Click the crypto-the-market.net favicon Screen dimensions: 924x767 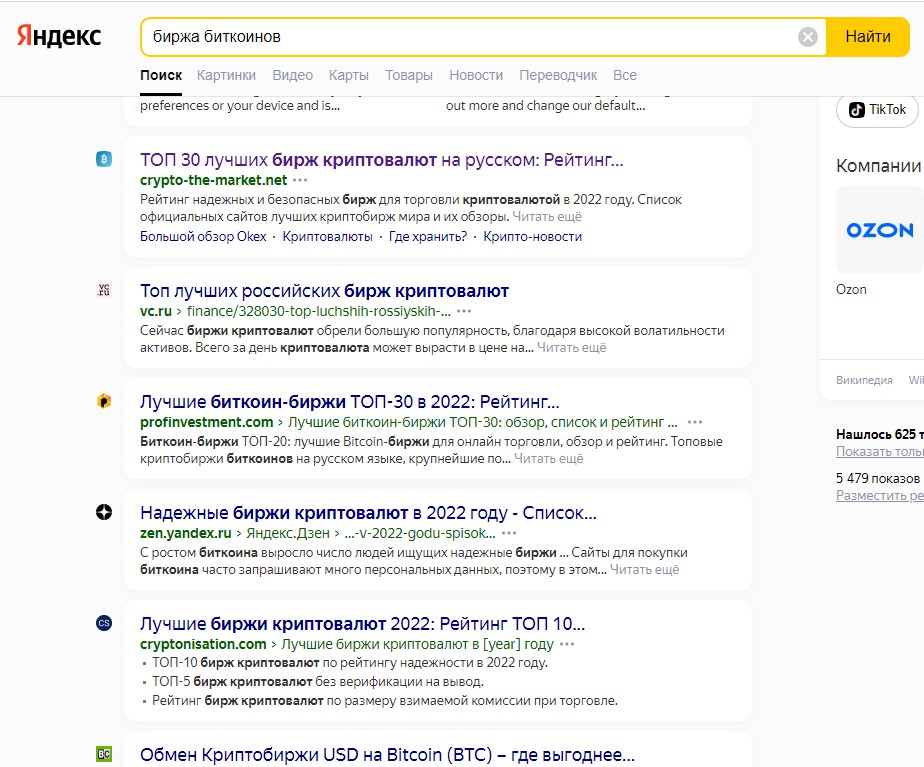[x=104, y=159]
